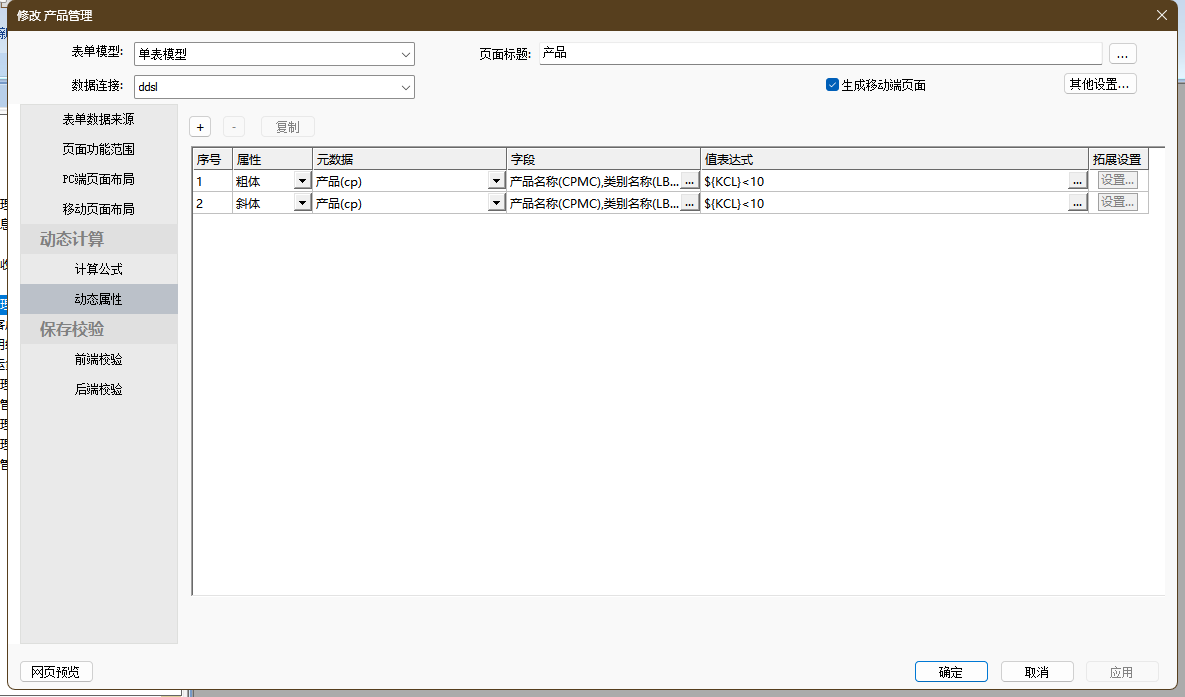This screenshot has width=1185, height=697.
Task: Click the 确定 button
Action: pos(950,672)
